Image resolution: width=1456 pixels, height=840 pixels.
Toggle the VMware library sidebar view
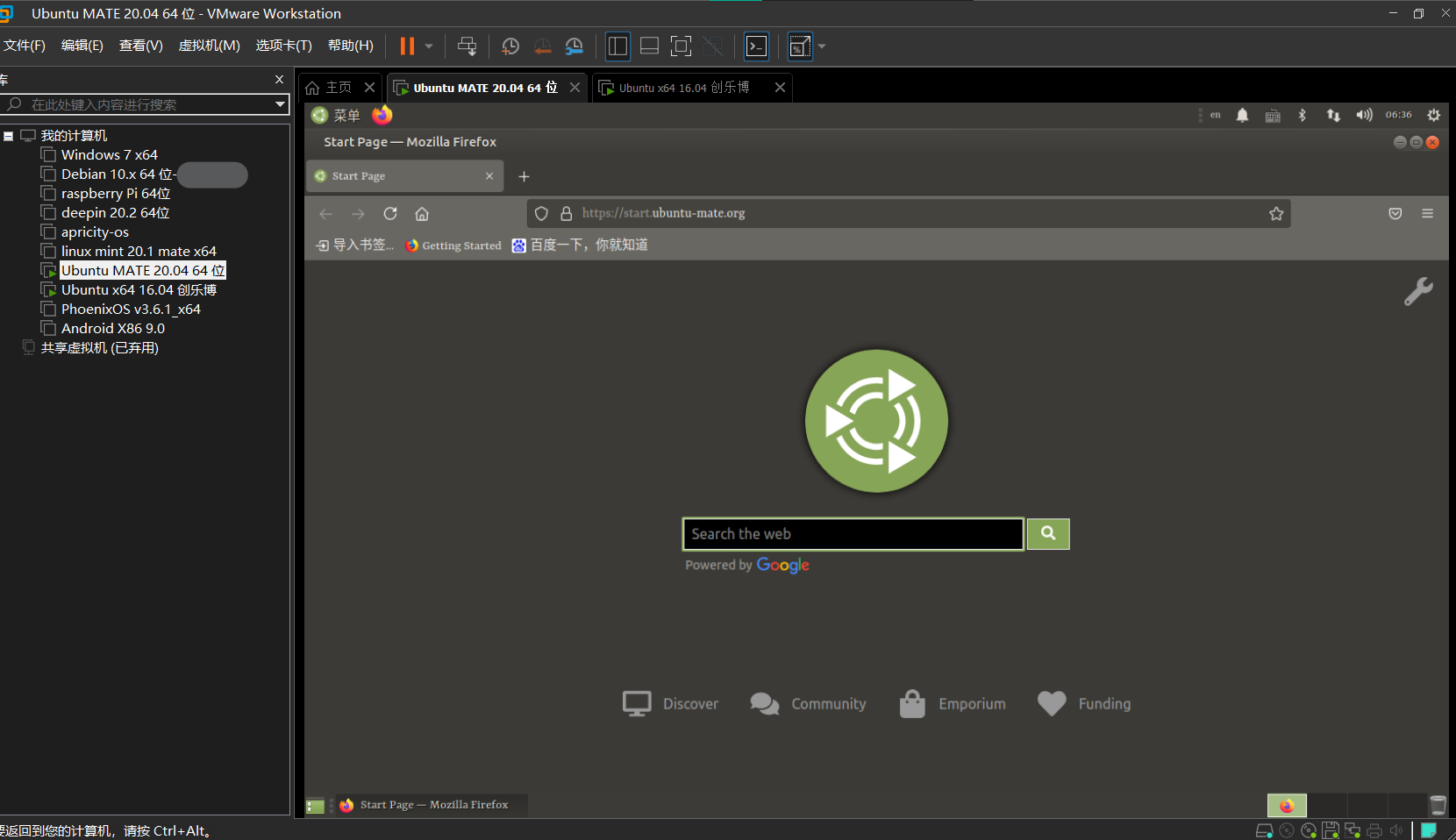click(617, 46)
